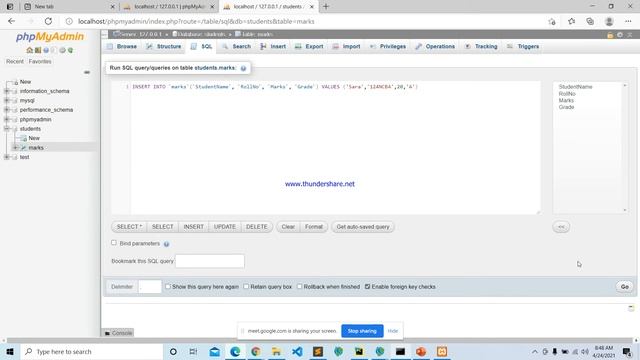The height and width of the screenshot is (360, 640).
Task: Clear the SQL query box
Action: pos(288,227)
